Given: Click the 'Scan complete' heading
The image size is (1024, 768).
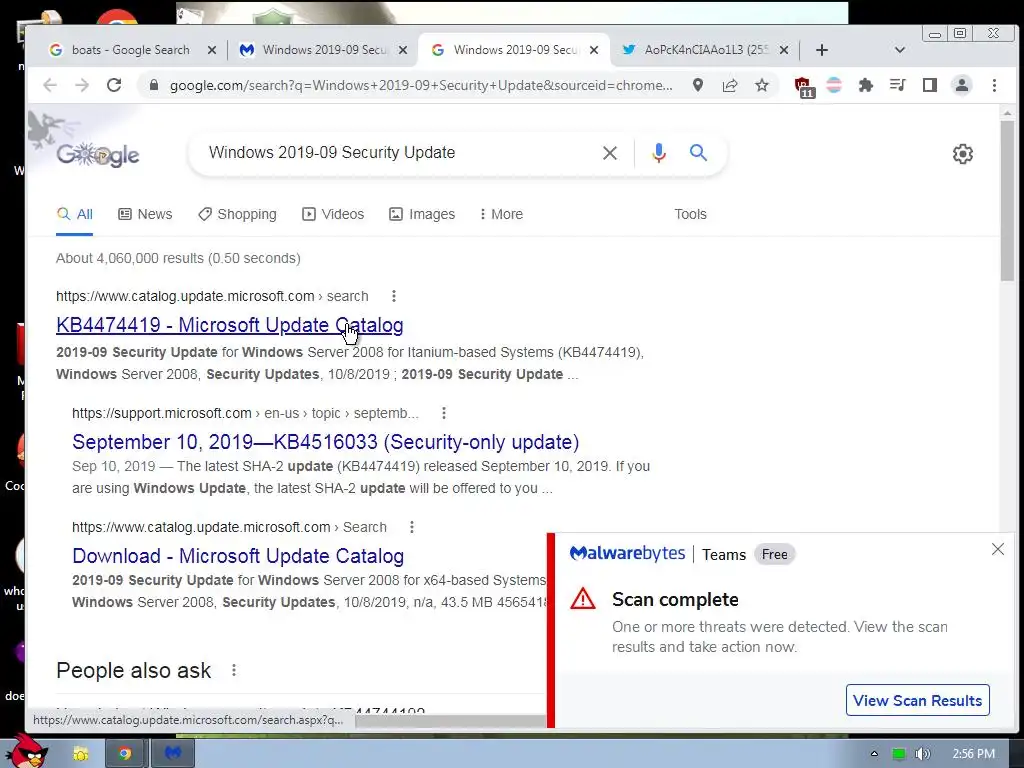Looking at the screenshot, I should pos(675,600).
